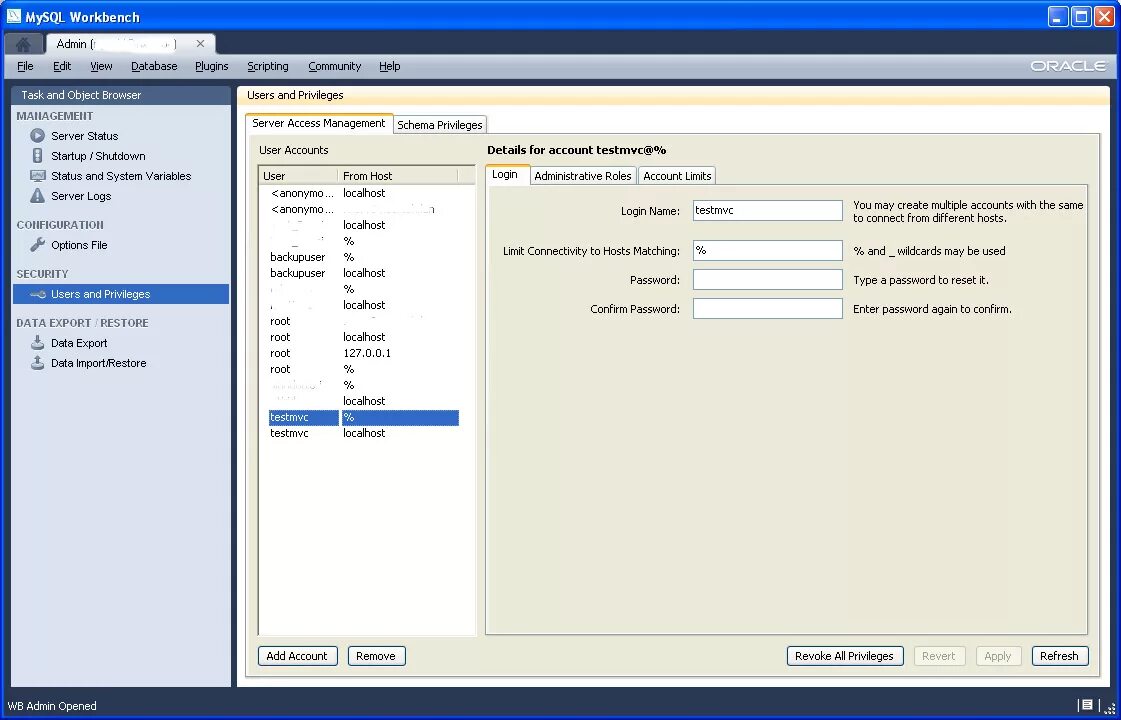Click the Status and System Variables monitor icon
The height and width of the screenshot is (720, 1121).
coord(37,175)
